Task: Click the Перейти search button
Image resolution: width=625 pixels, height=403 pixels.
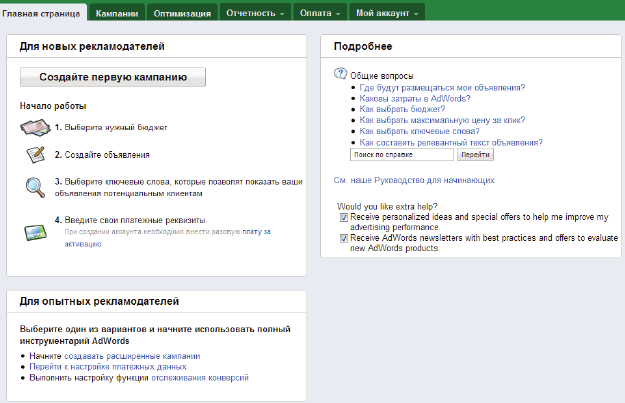Action: pyautogui.click(x=475, y=155)
